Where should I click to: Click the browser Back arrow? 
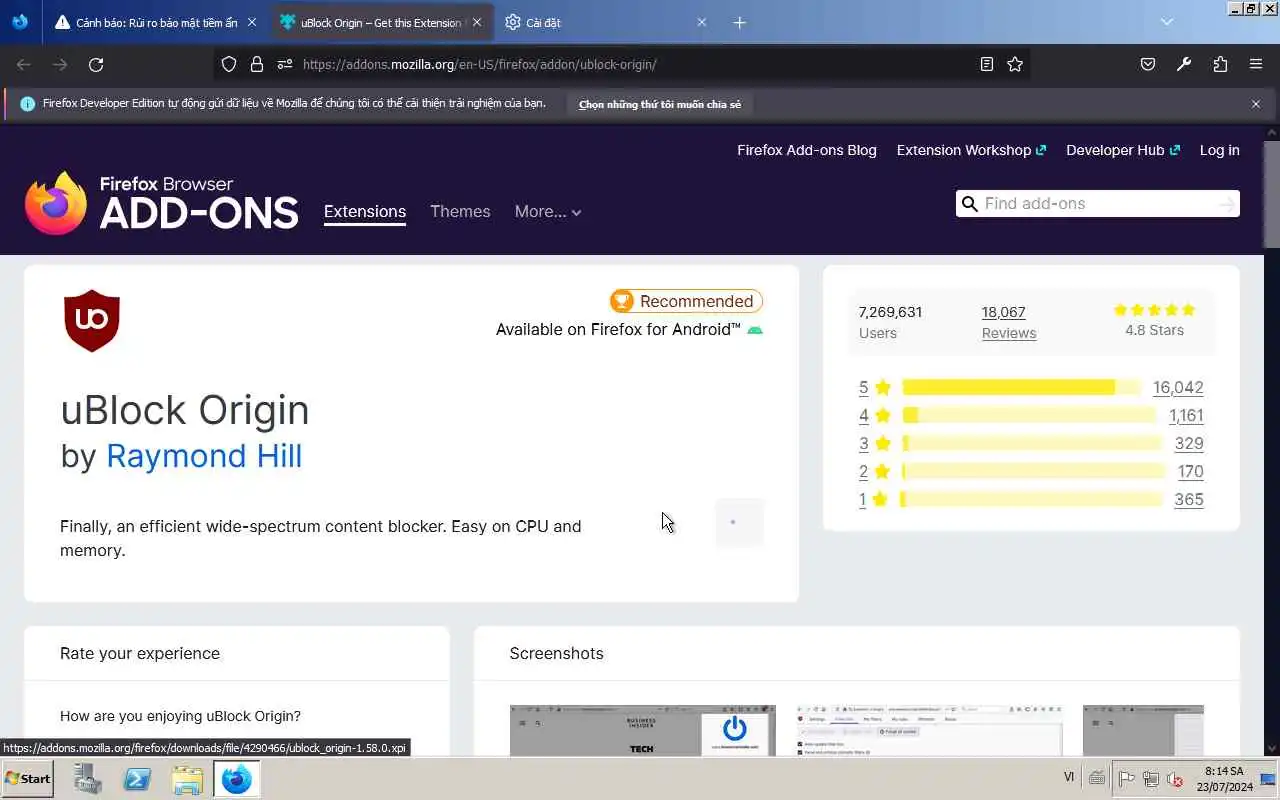click(24, 64)
